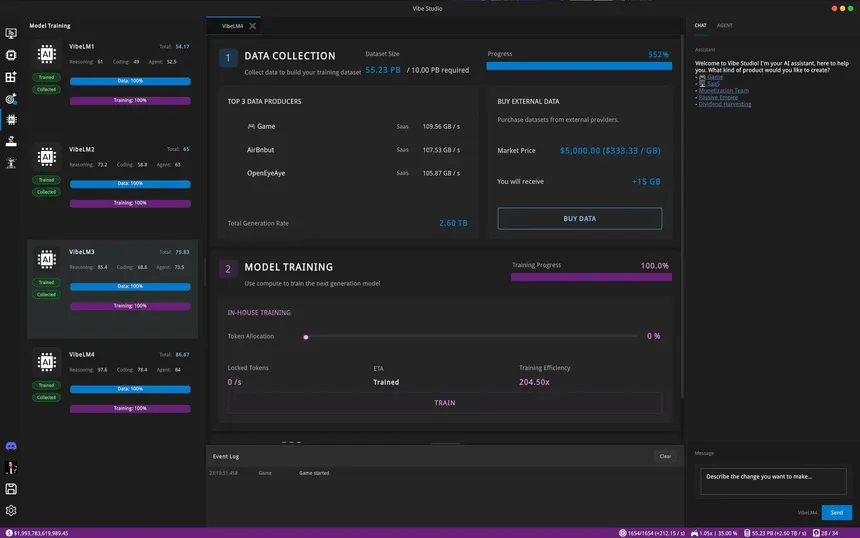860x538 pixels.
Task: Click the database storage icon in status bar
Action: tap(747, 533)
